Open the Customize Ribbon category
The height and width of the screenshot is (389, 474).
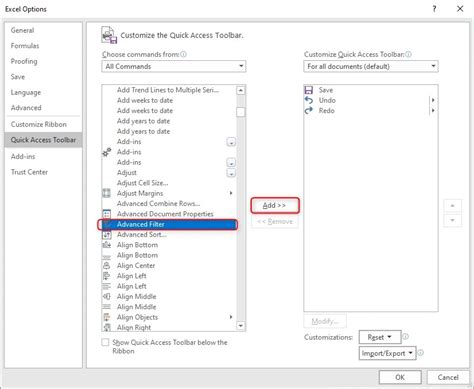tap(39, 124)
